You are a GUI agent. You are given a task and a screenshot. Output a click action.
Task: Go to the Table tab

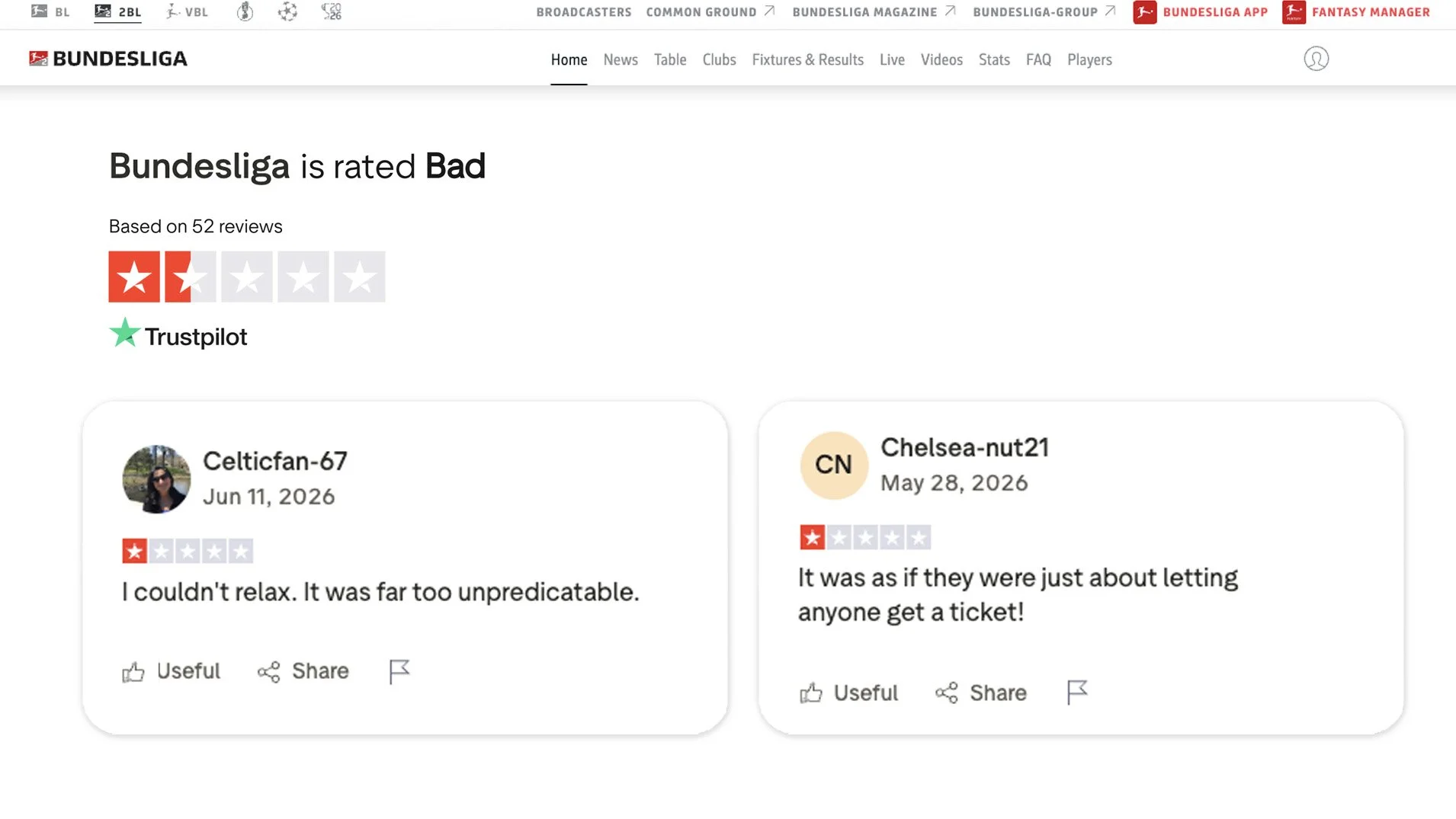pyautogui.click(x=670, y=59)
